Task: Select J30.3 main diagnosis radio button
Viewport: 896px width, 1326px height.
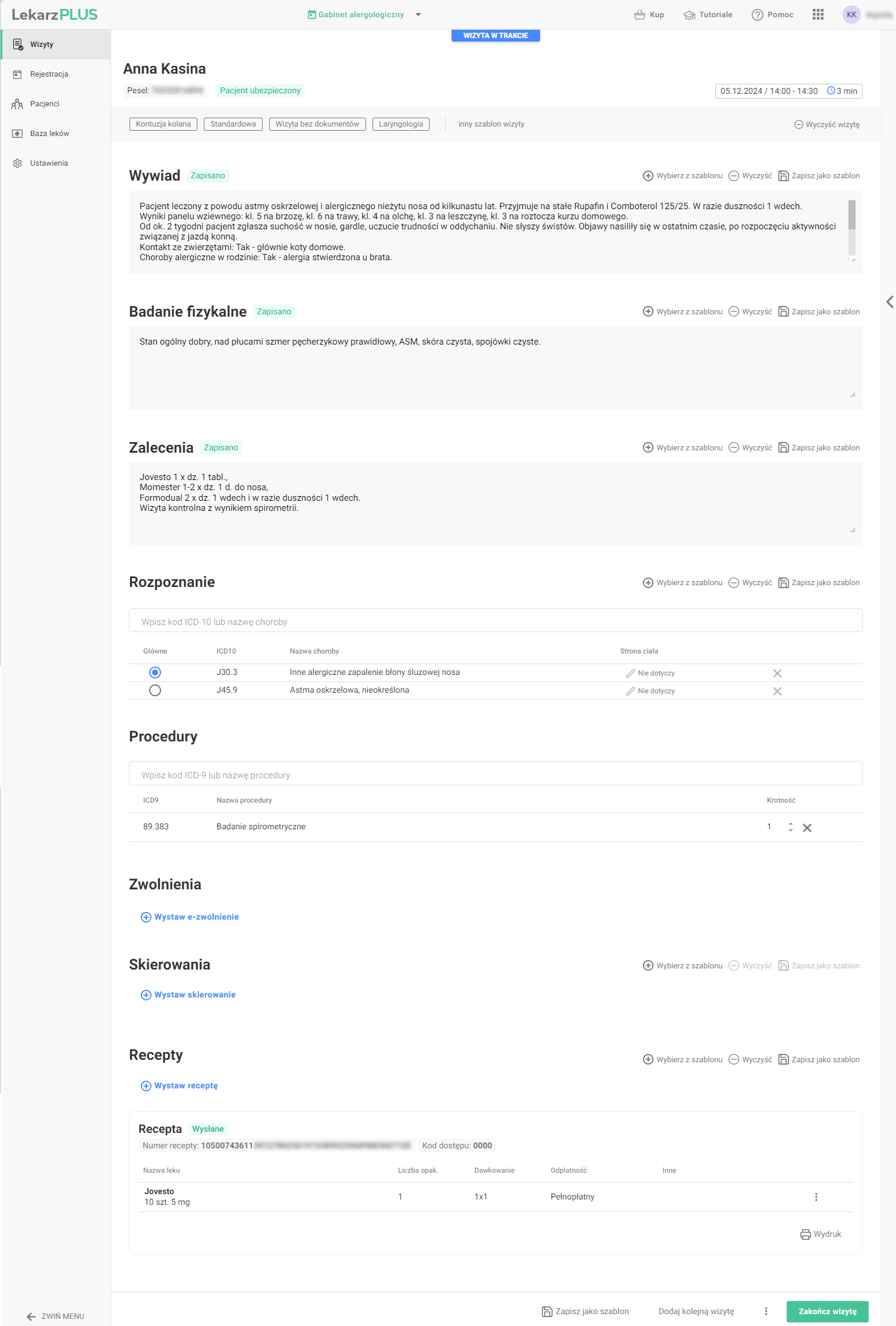Action: 155,673
